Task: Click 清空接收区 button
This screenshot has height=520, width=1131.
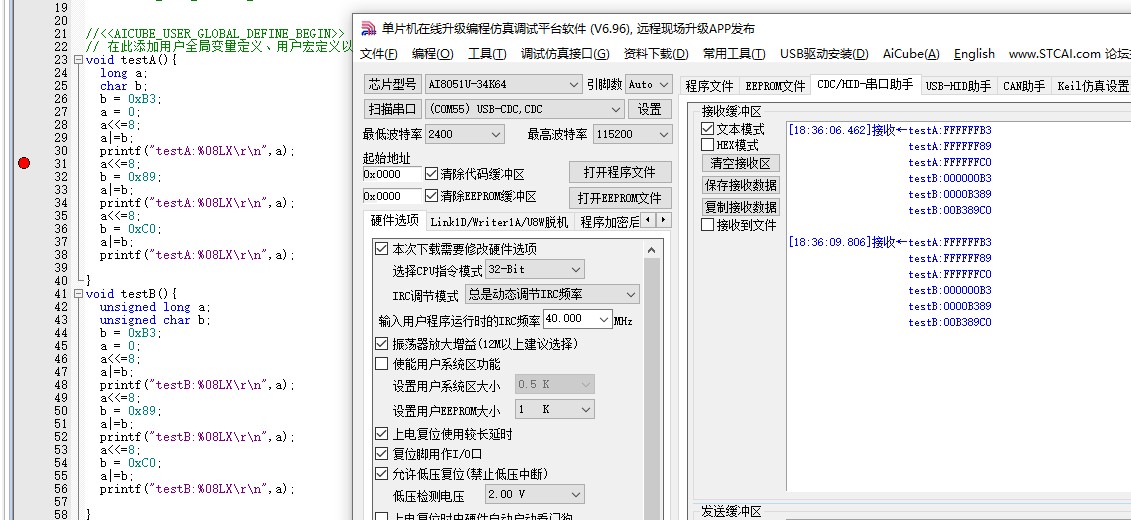Action: click(740, 164)
